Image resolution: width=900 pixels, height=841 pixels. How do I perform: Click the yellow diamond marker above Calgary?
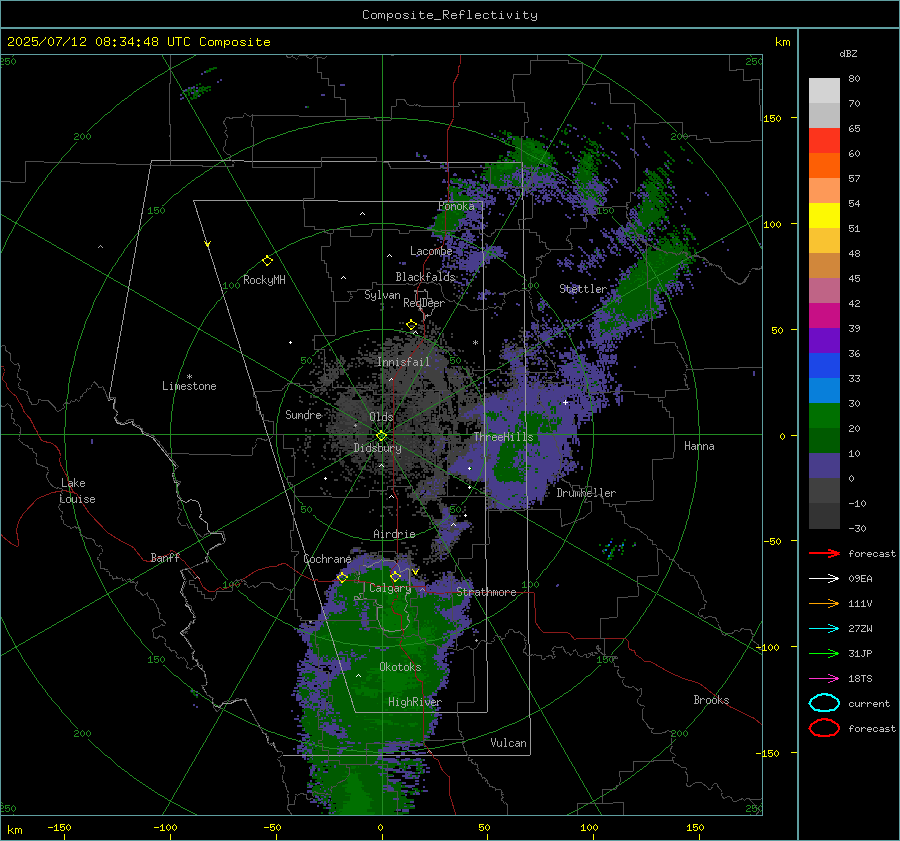(395, 576)
